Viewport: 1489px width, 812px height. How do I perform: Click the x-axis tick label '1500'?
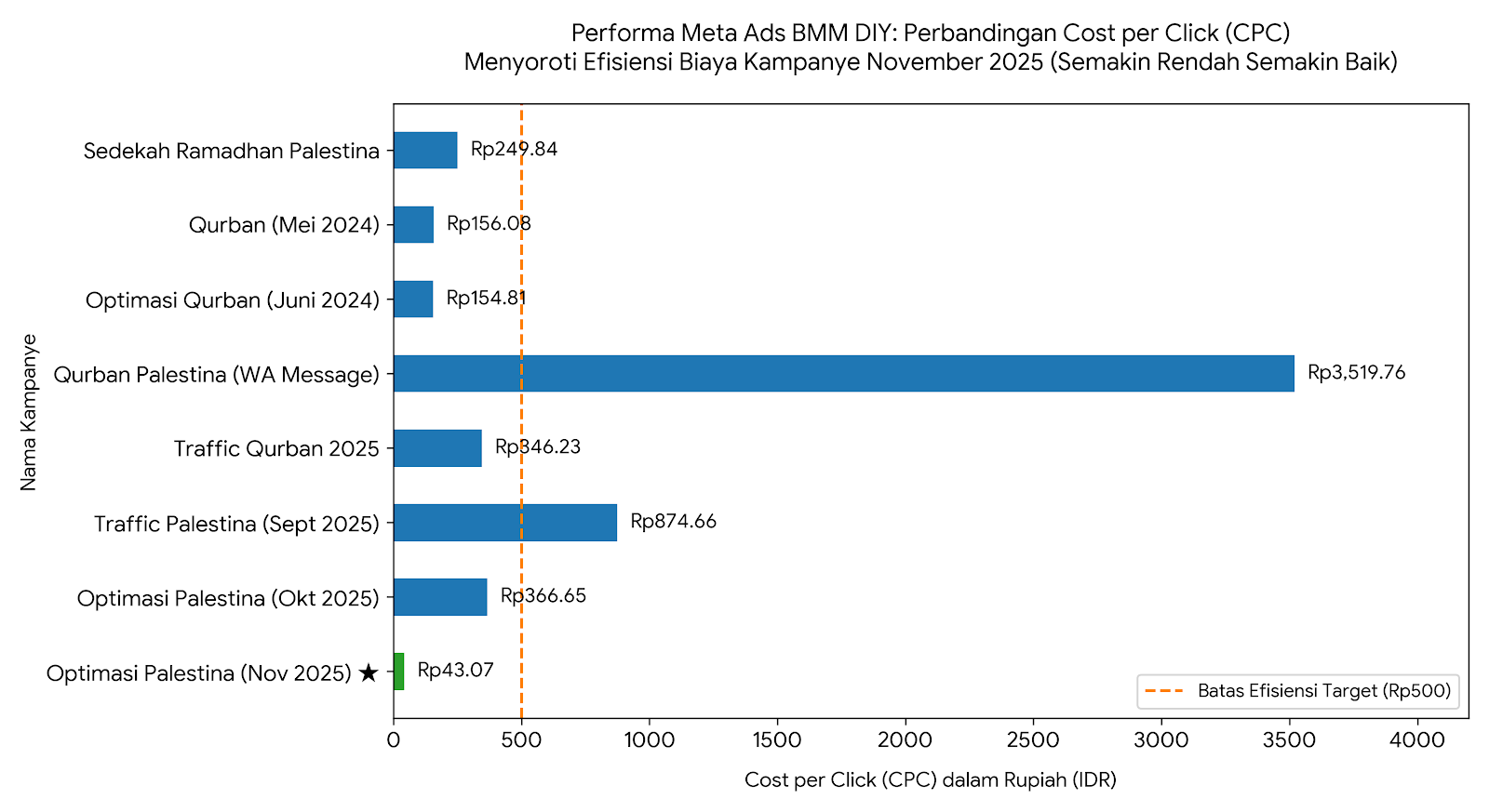777,740
